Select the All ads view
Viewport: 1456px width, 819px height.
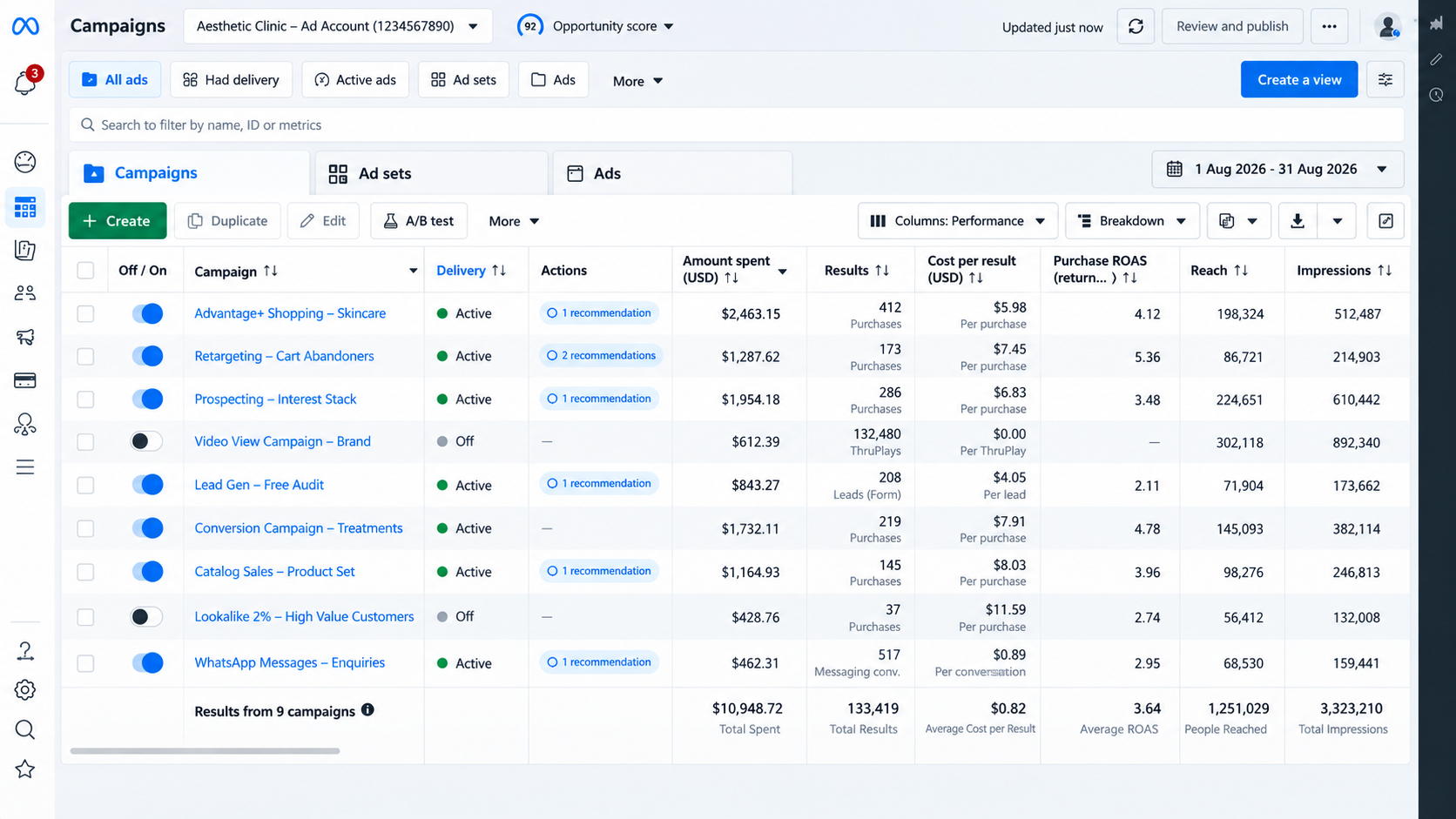[x=115, y=79]
